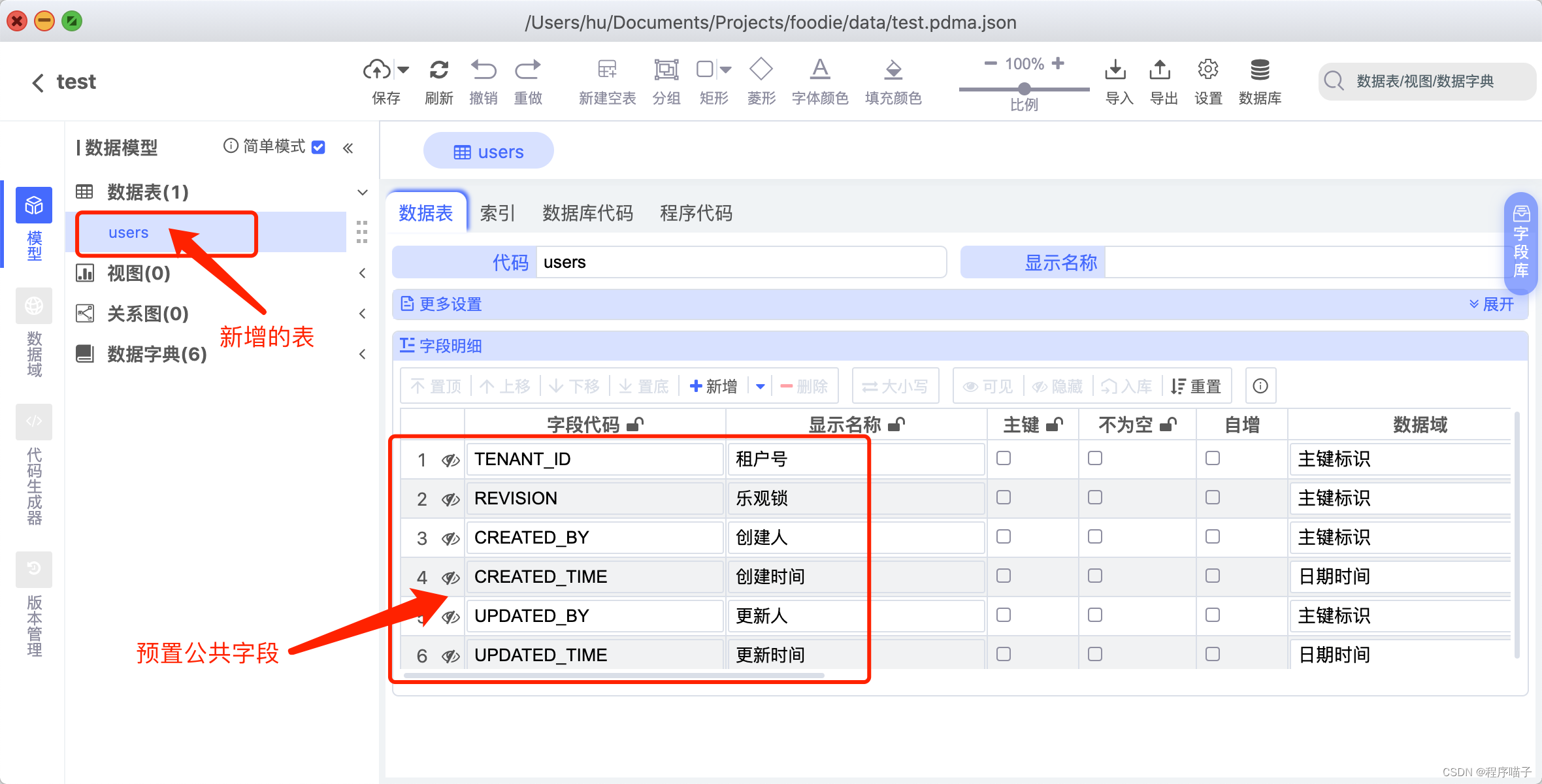Collapse the 数据表(1) tree node
Screen dimensions: 1542x784
(x=363, y=192)
